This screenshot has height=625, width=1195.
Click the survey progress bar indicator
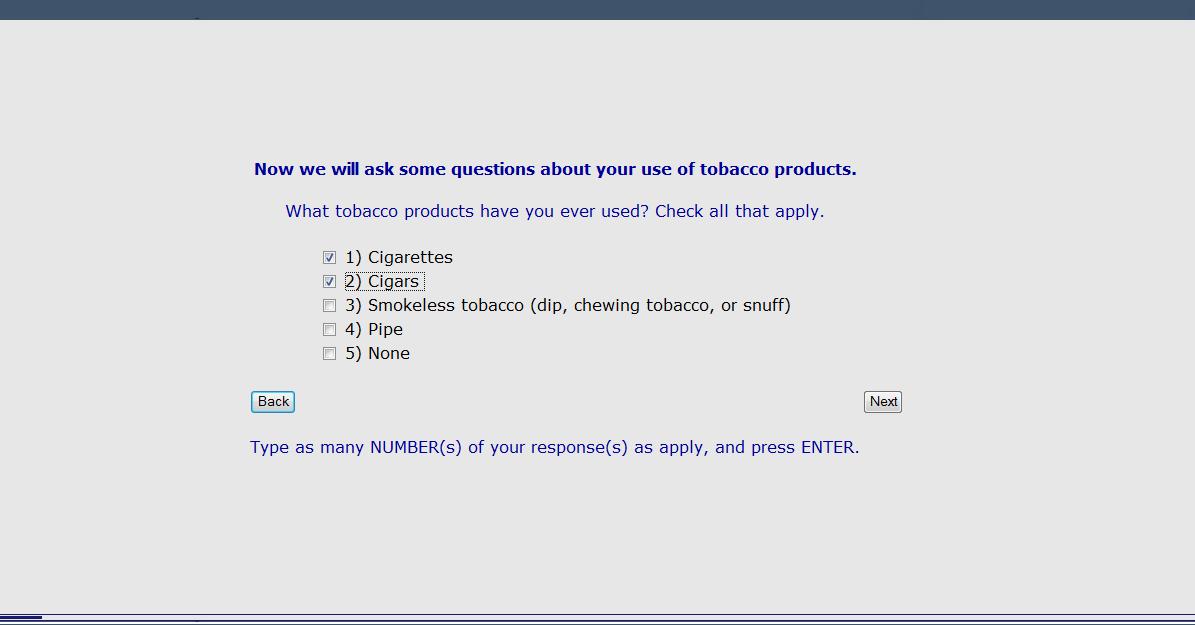21,617
